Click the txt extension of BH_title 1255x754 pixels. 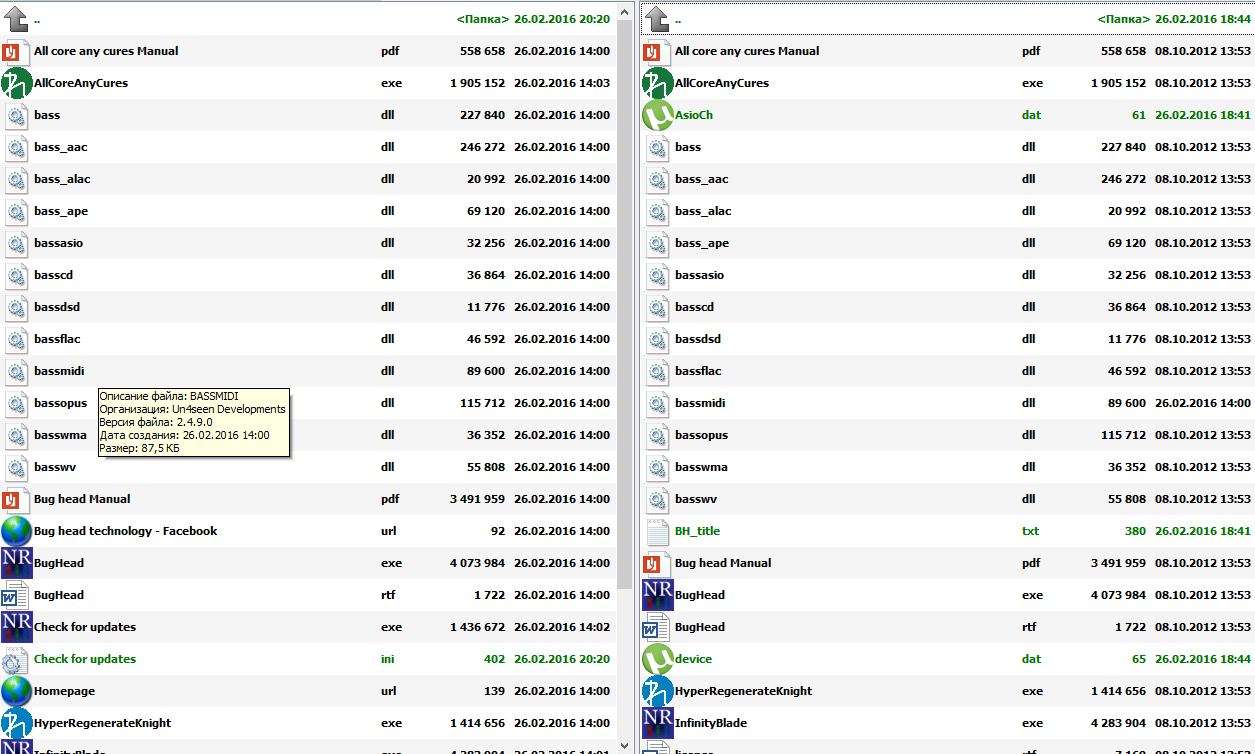pos(1030,531)
